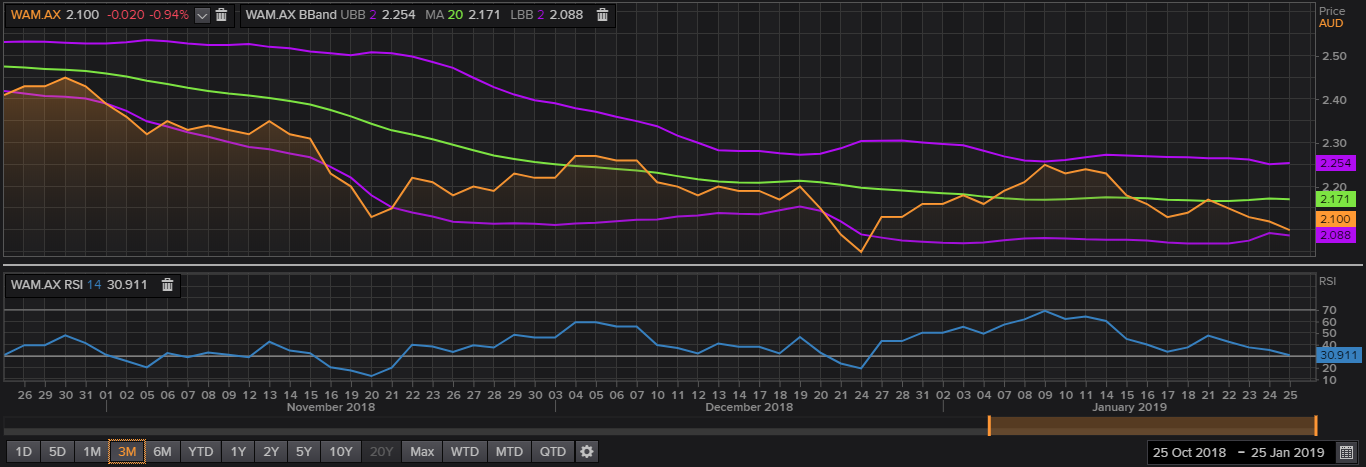Switch to week-to-date WTD range

[x=464, y=452]
